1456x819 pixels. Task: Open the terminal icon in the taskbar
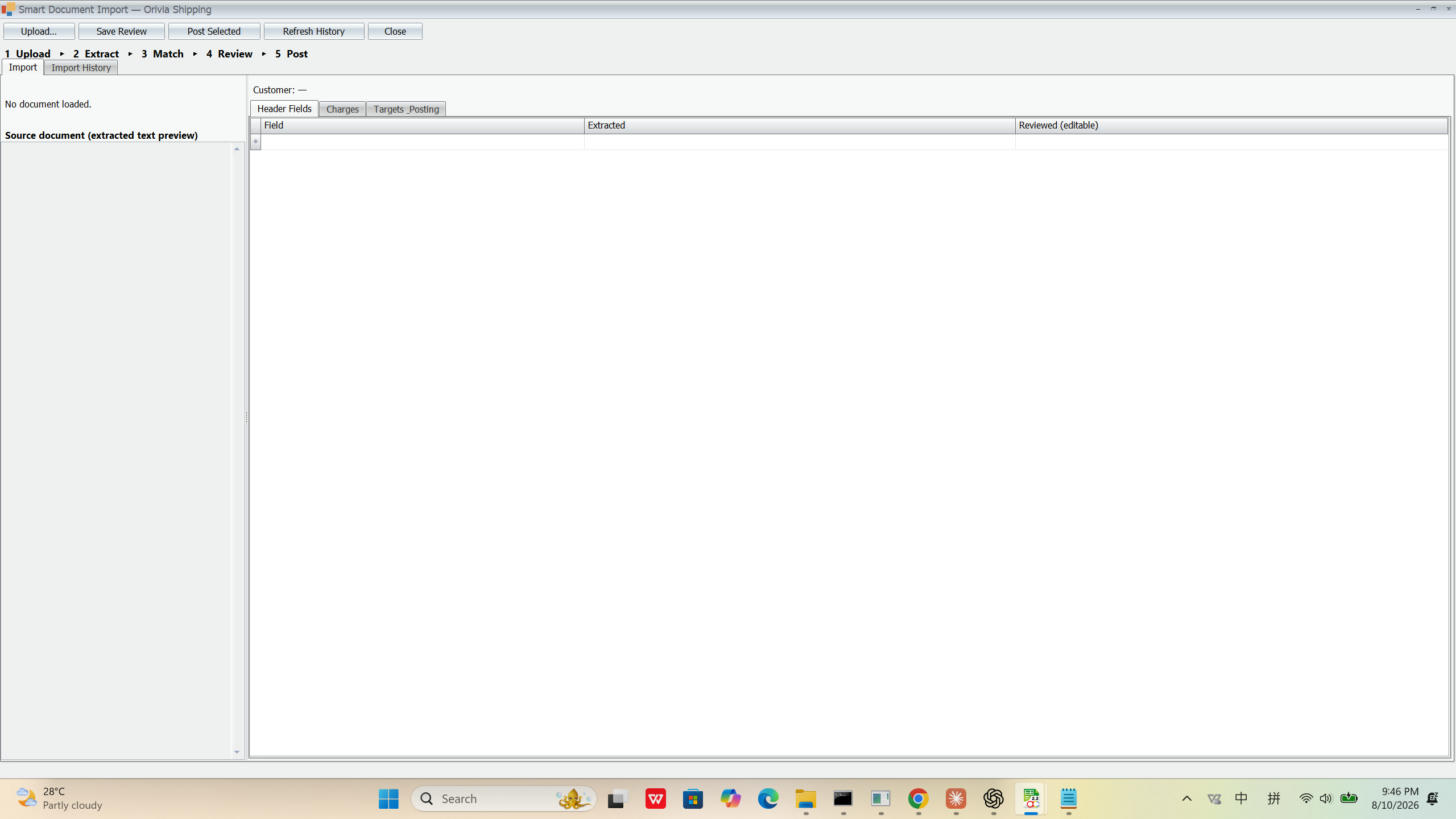coord(843,798)
